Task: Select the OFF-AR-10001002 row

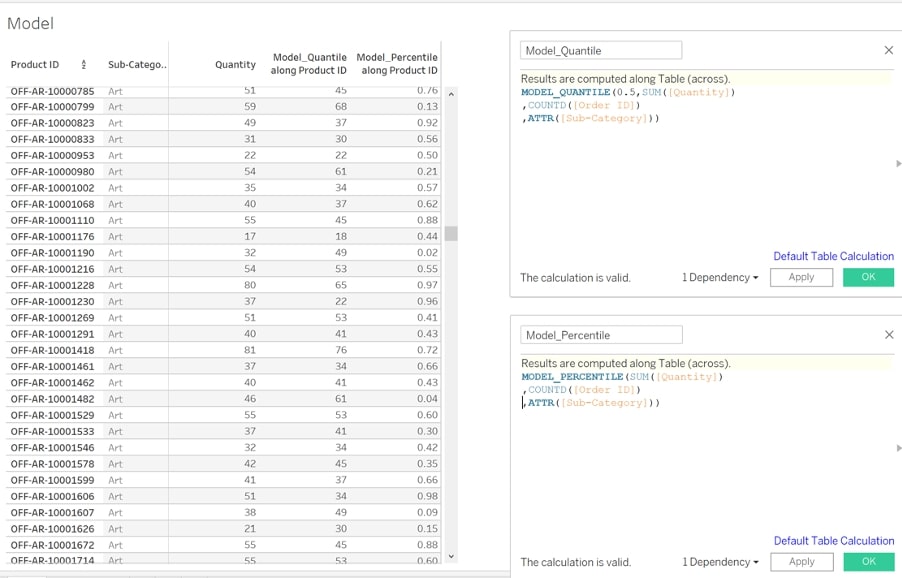Action: 223,187
